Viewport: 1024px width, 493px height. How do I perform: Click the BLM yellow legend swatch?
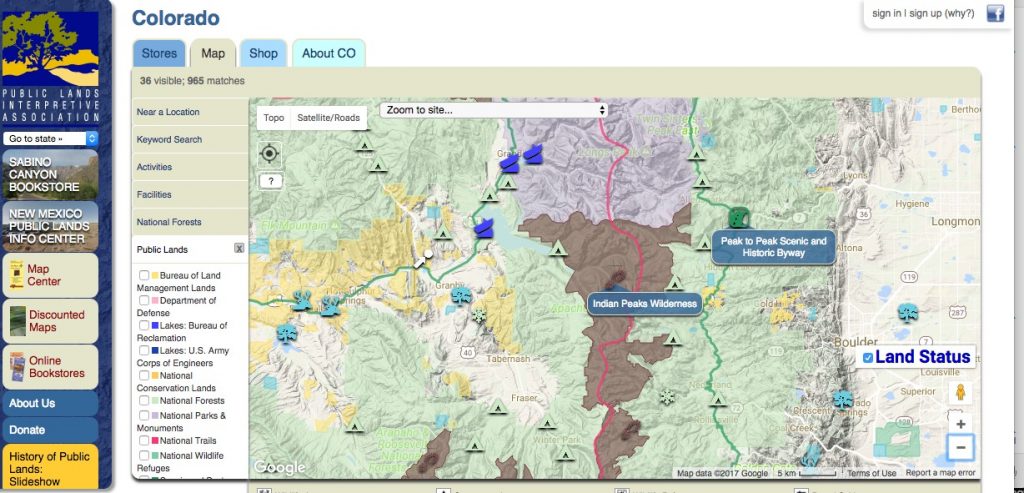coord(155,276)
